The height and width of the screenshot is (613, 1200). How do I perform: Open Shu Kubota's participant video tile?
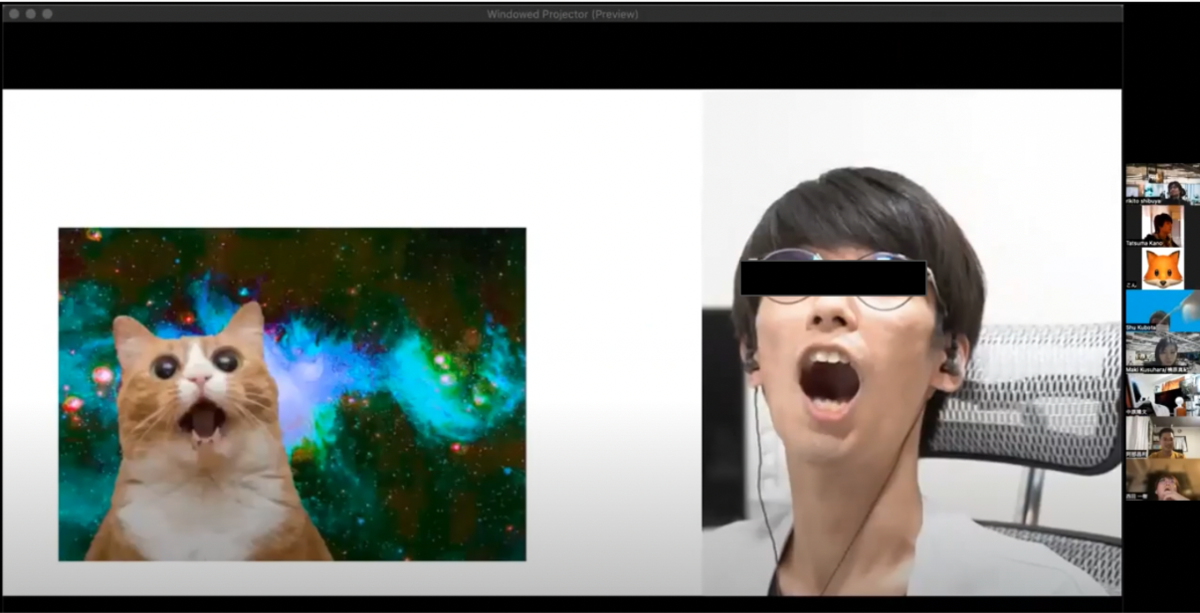click(1161, 311)
